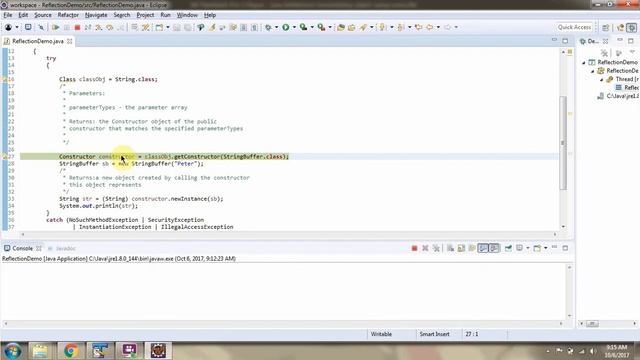Click the editor horizontal scrollbar

[x=289, y=234]
